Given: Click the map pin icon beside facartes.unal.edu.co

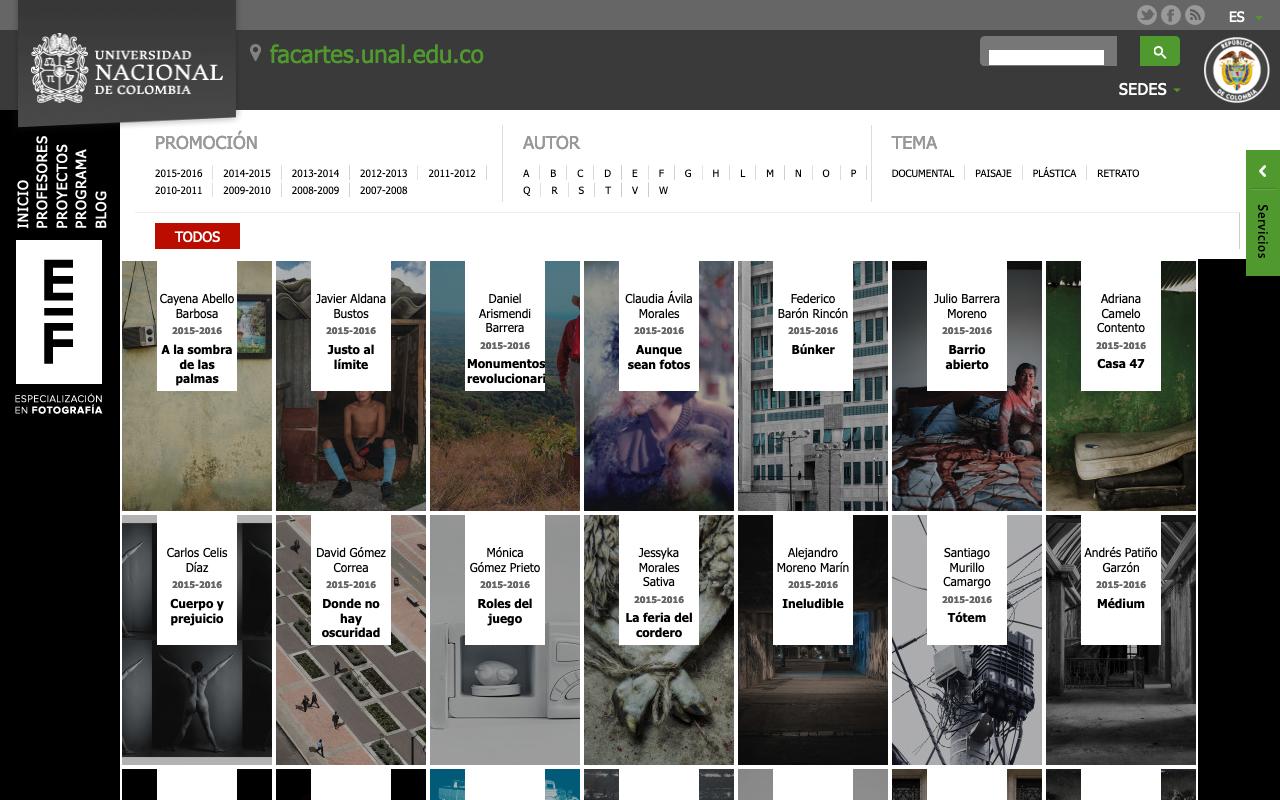Looking at the screenshot, I should 256,54.
